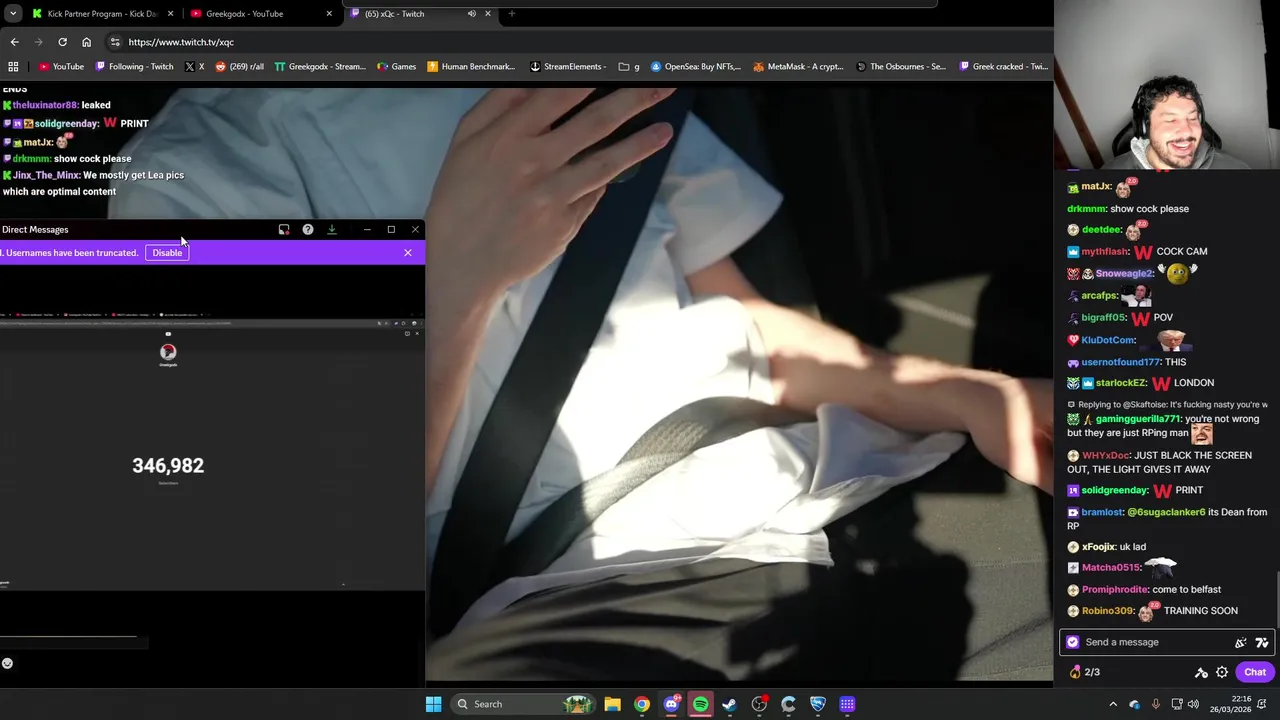Close the Greekgodx YouTube tab

coord(329,14)
